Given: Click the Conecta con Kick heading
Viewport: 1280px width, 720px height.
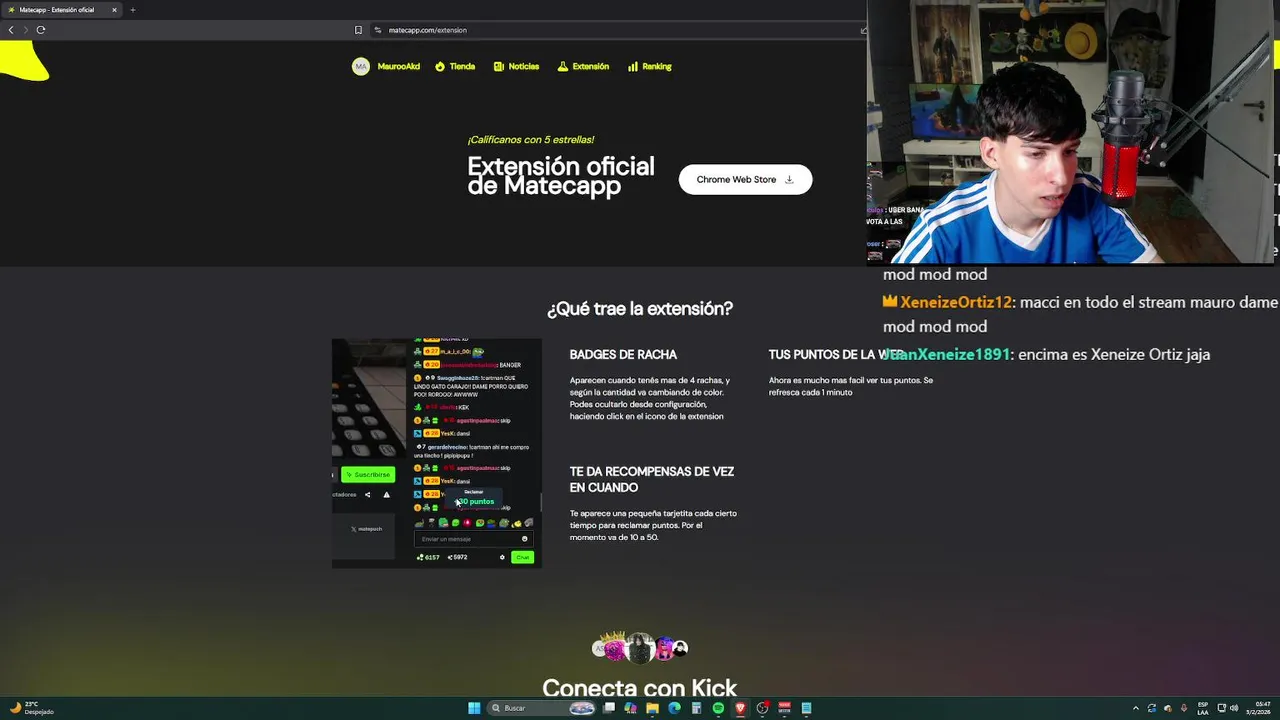Looking at the screenshot, I should (640, 688).
